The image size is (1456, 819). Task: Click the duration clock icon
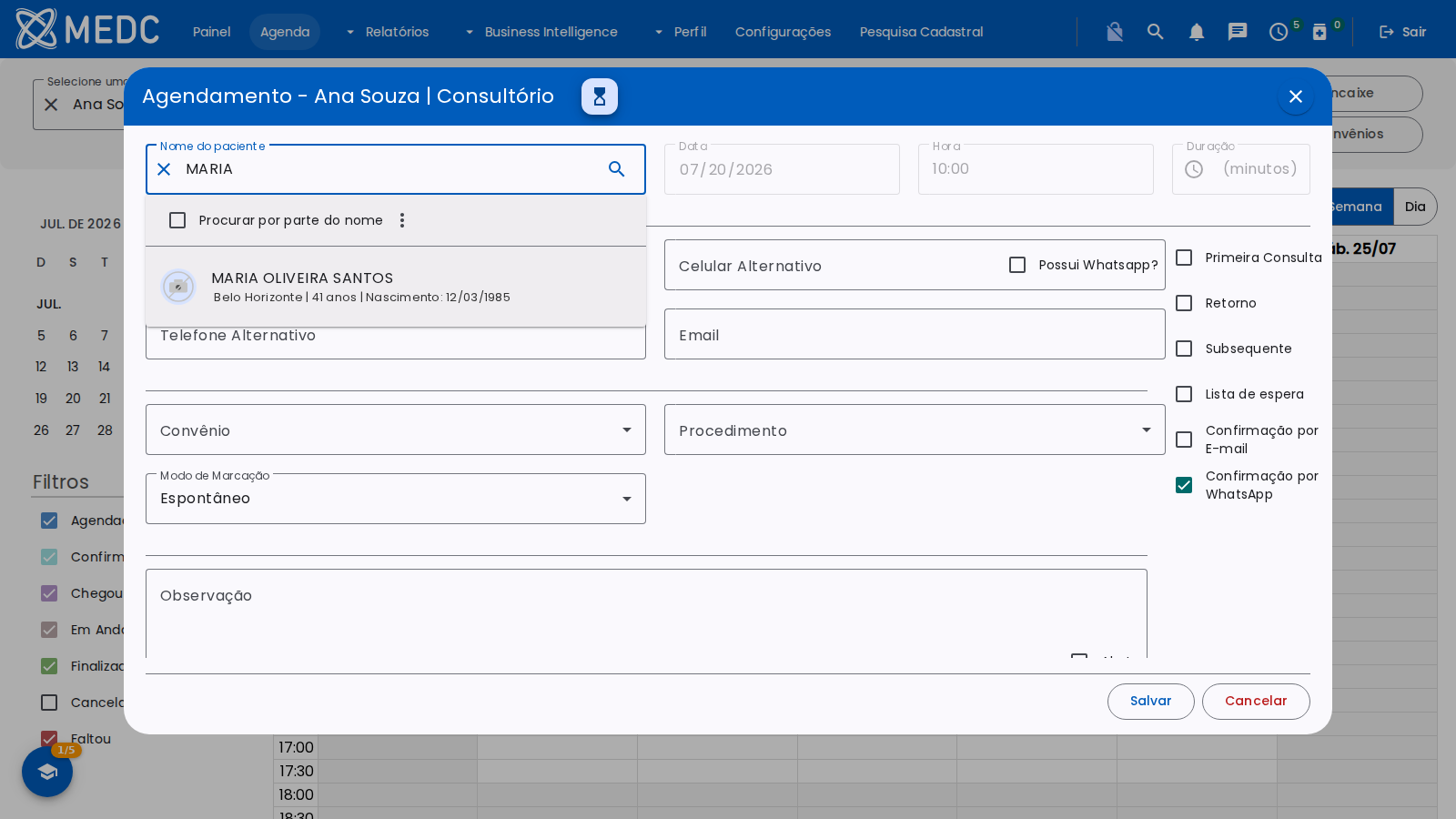1194,169
